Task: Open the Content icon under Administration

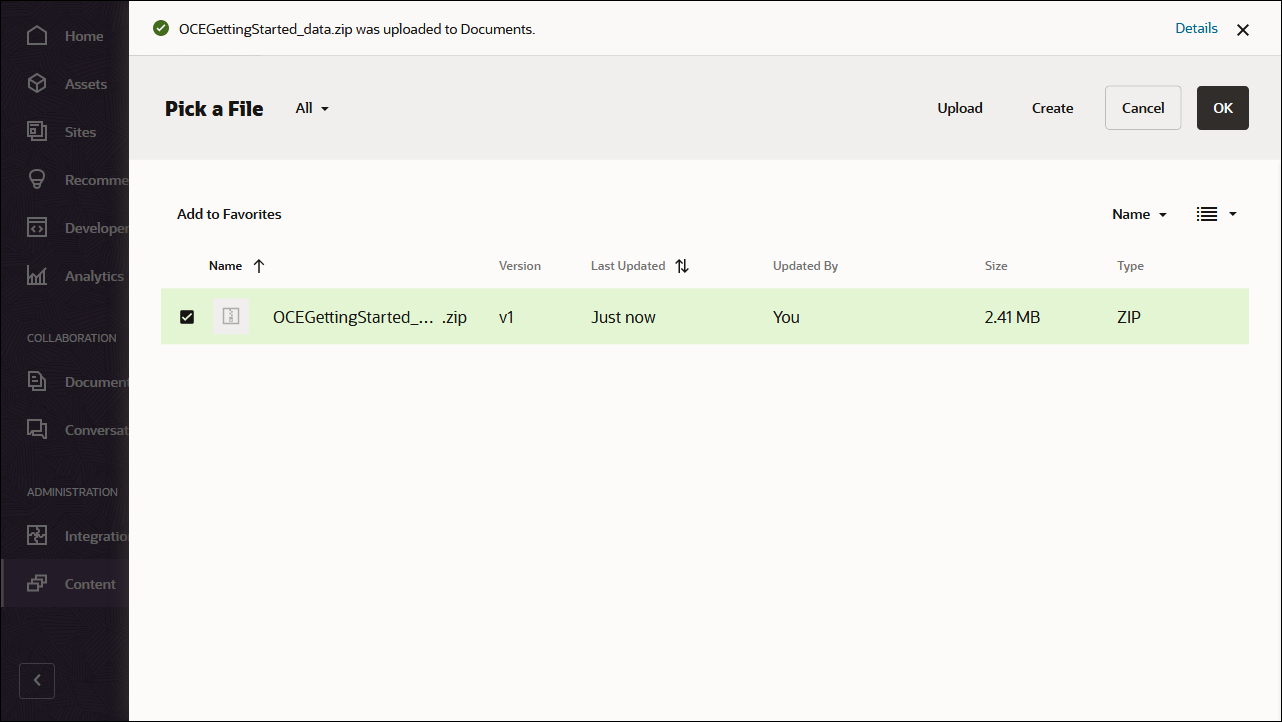Action: click(37, 583)
